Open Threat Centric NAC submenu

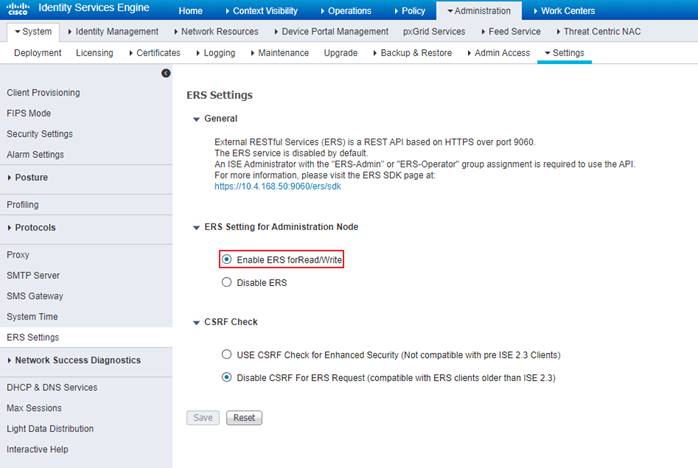tap(598, 32)
